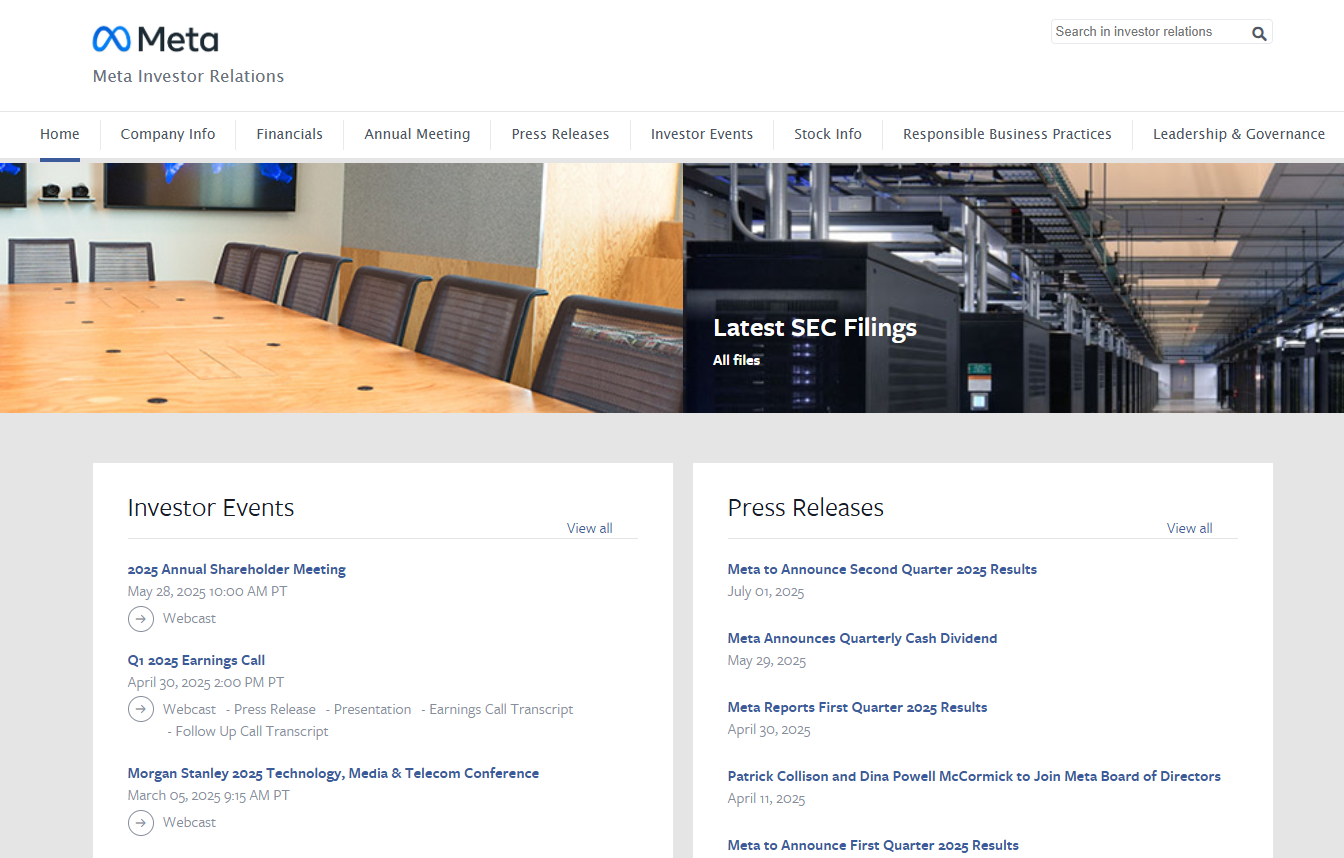The width and height of the screenshot is (1344, 858).
Task: Open the Press Releases nav item
Action: coord(560,134)
